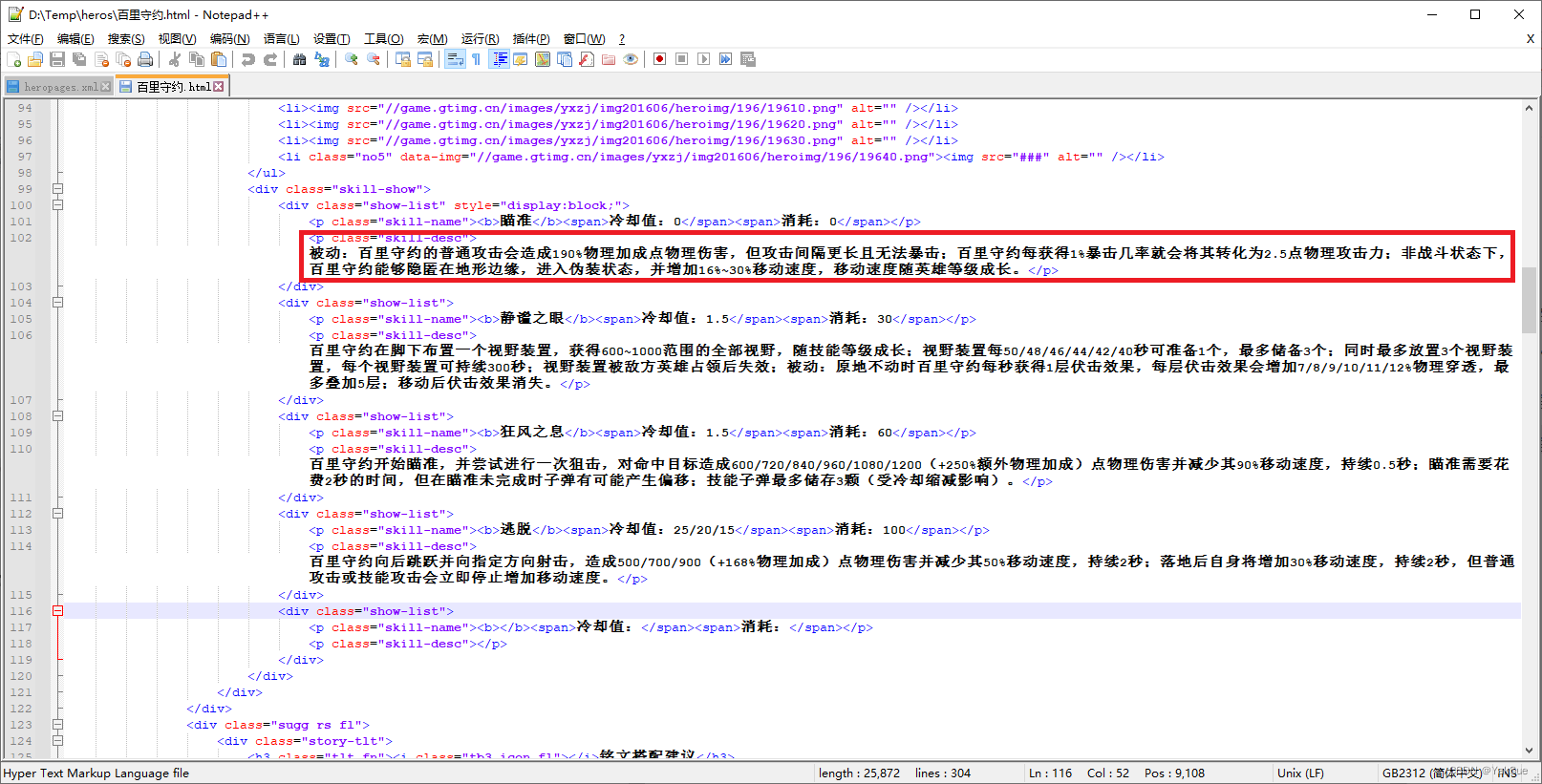Click the Run macro multiple times icon
The width and height of the screenshot is (1542, 784).
(x=725, y=59)
